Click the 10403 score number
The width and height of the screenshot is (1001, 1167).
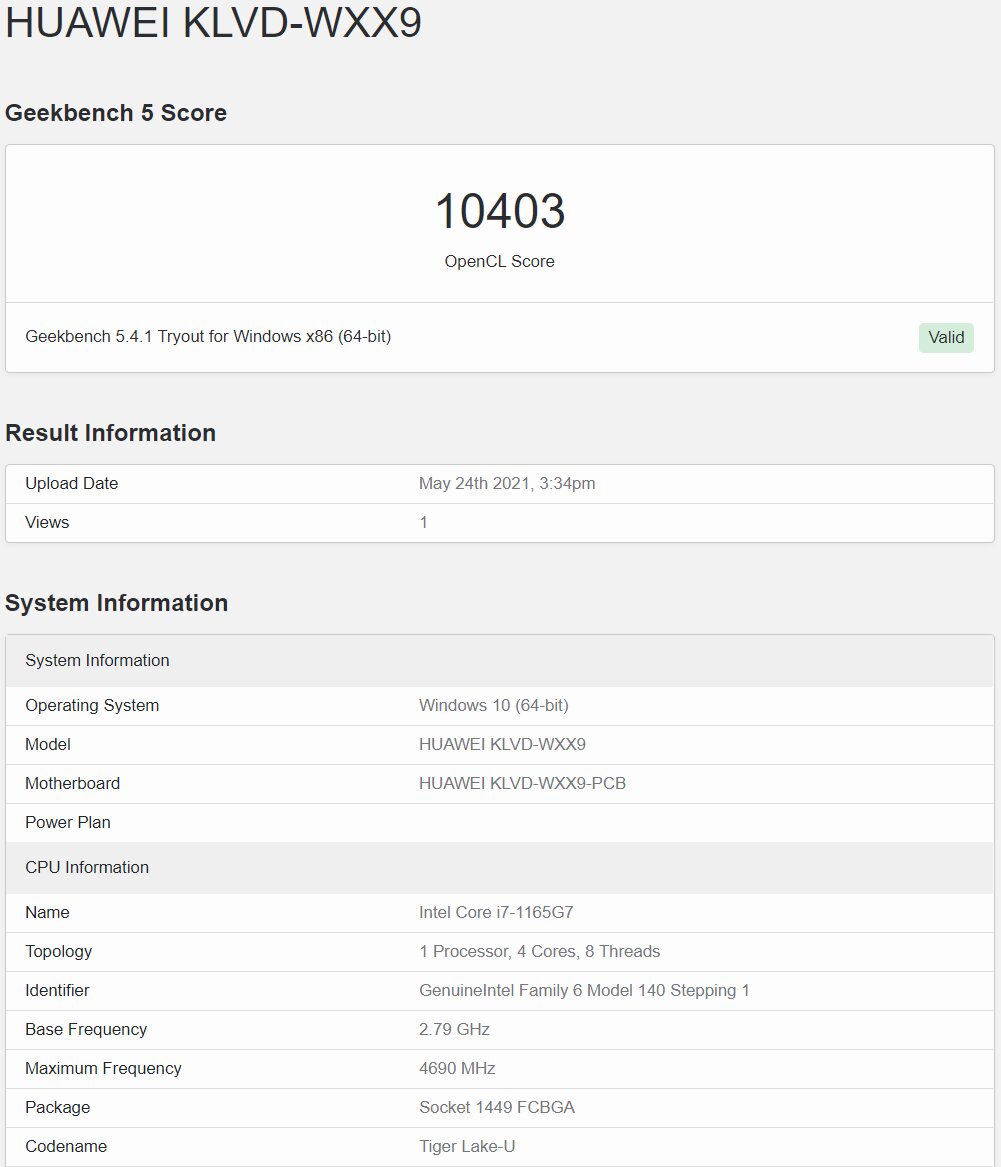coord(500,211)
